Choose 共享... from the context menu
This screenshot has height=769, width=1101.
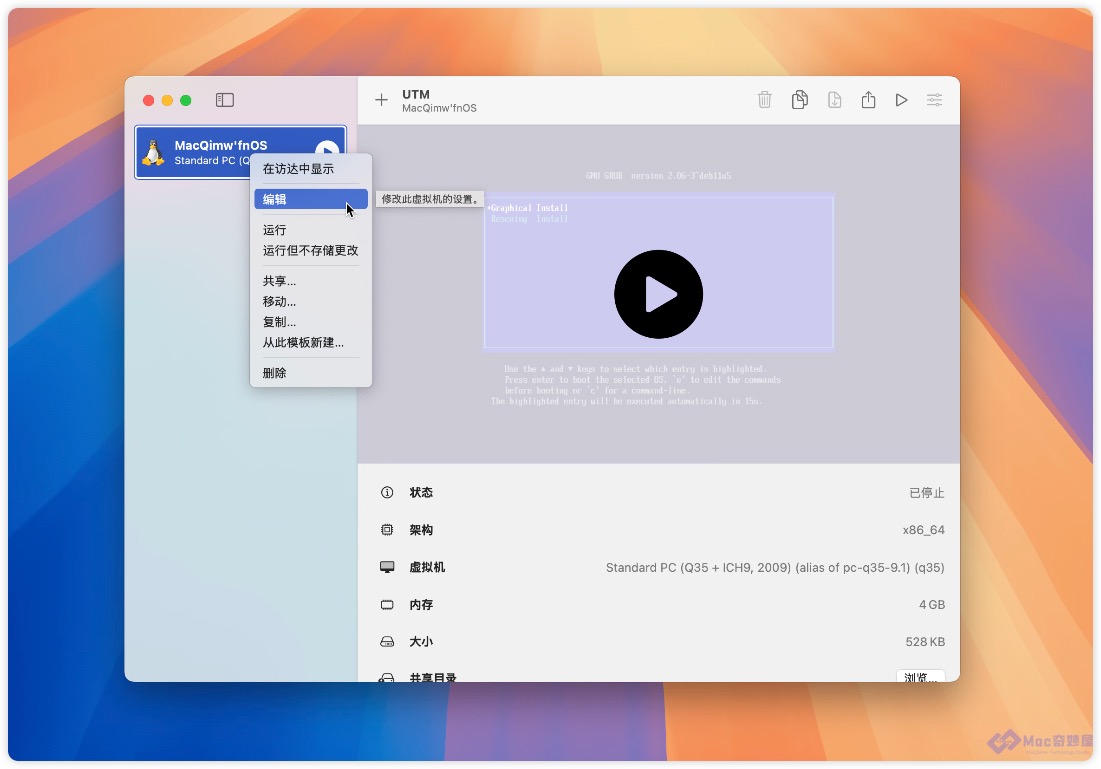[311, 282]
